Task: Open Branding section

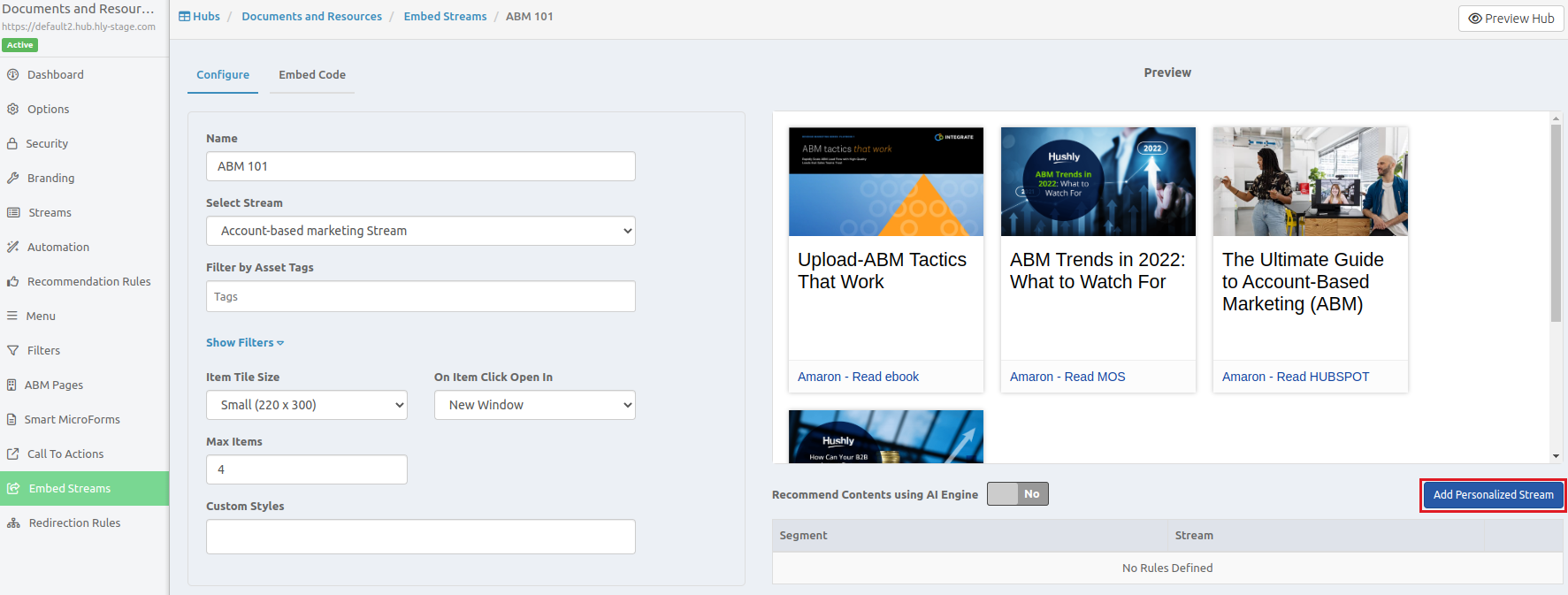Action: 84,179
